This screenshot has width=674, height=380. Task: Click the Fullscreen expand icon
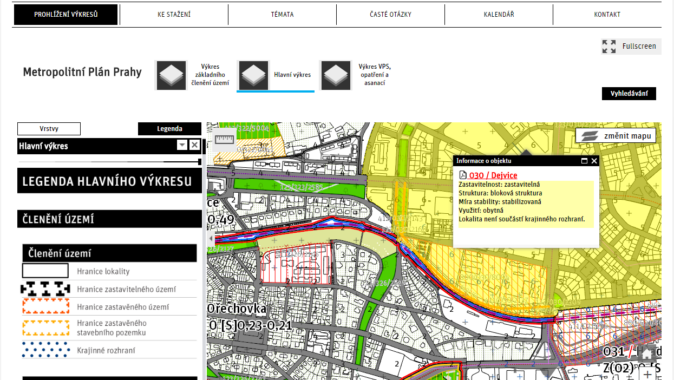coord(609,46)
